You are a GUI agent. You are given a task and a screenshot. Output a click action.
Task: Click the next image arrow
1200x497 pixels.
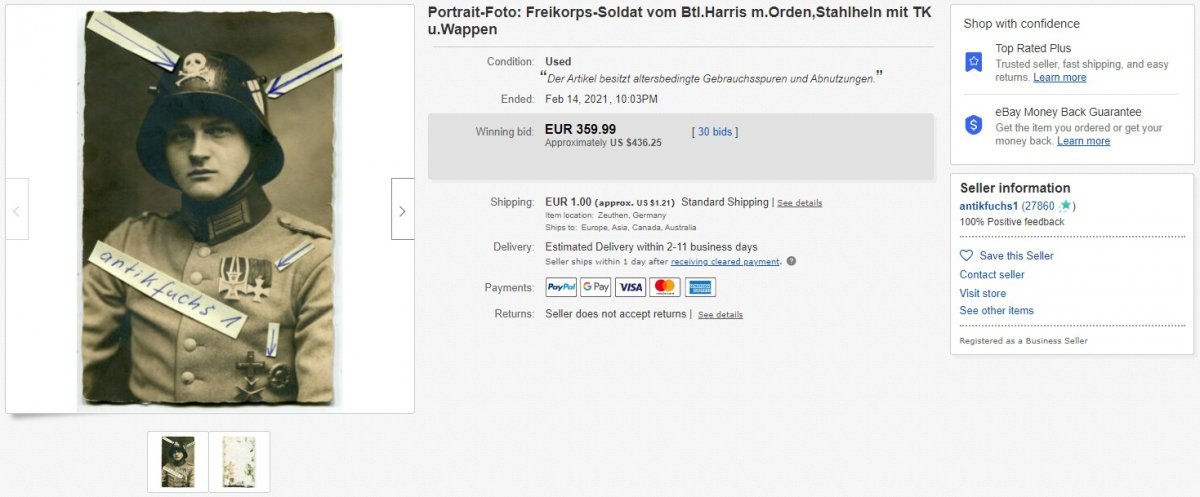pos(402,210)
